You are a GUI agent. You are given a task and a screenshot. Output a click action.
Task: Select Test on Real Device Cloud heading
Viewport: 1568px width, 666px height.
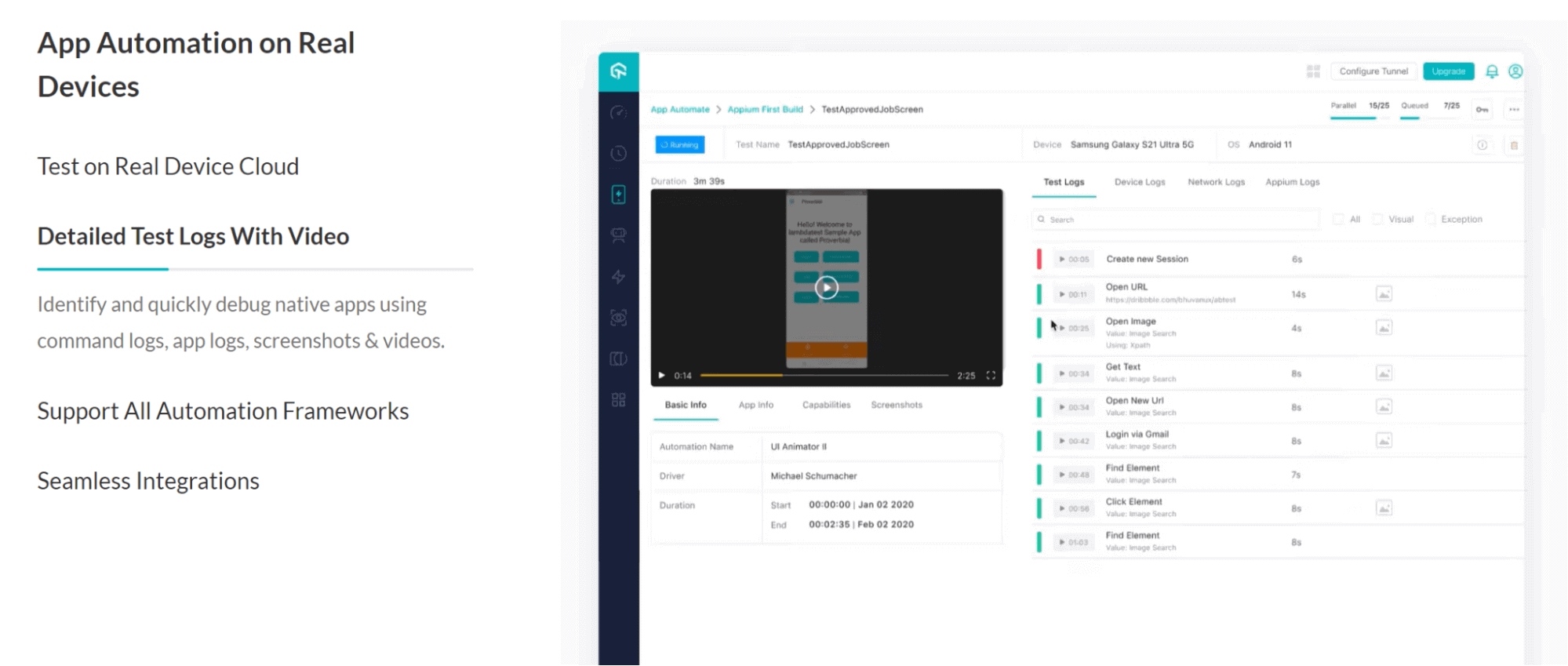[x=168, y=166]
